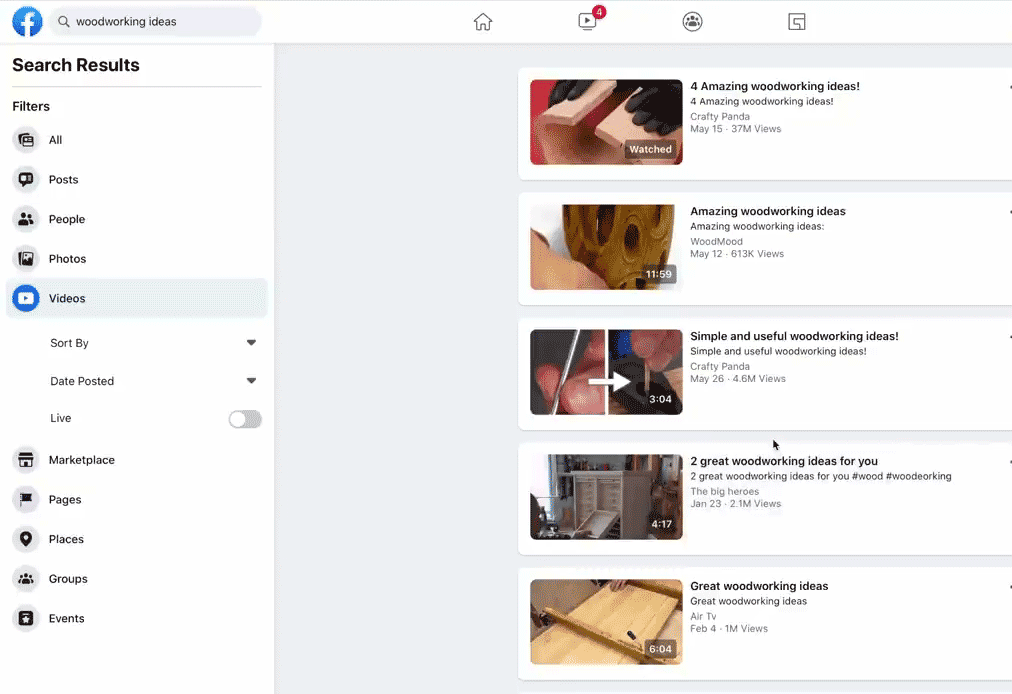The image size is (1012, 694).
Task: Select the Places filter pin icon
Action: [x=26, y=539]
